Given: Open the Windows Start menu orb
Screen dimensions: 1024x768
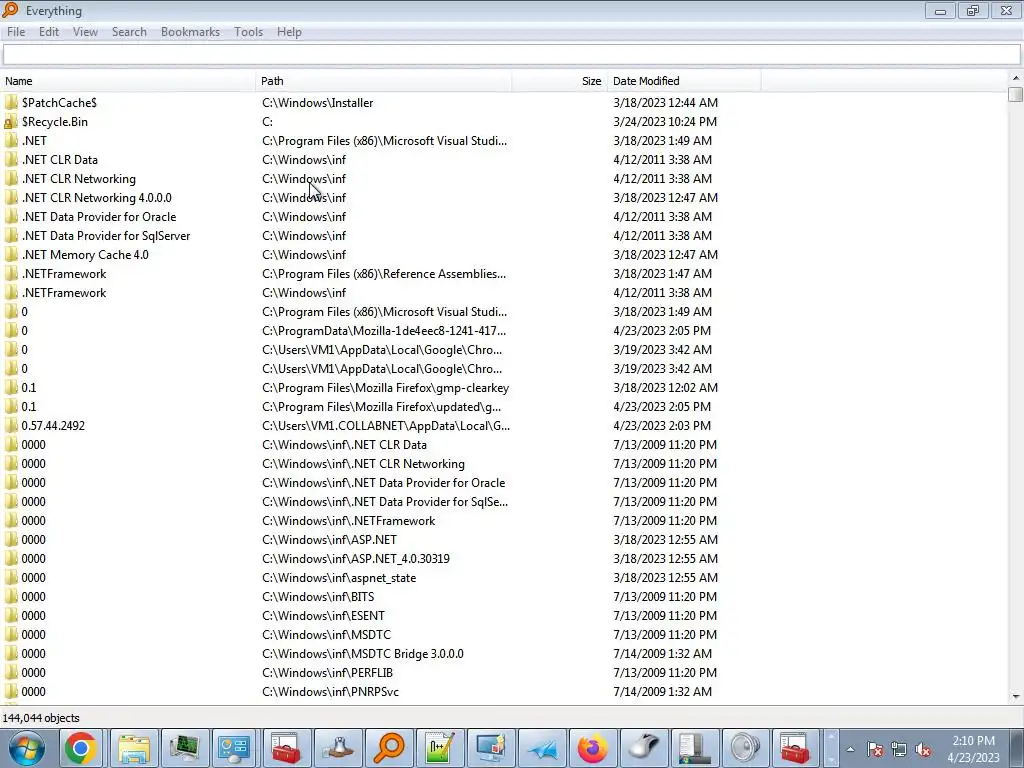Looking at the screenshot, I should 26,748.
